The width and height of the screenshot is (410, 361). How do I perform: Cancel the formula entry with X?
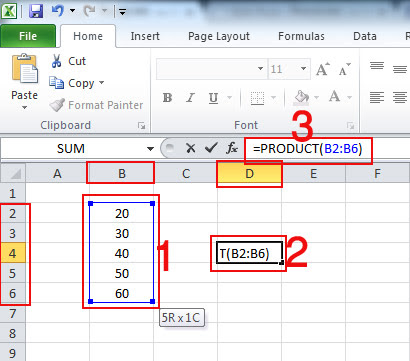(191, 148)
